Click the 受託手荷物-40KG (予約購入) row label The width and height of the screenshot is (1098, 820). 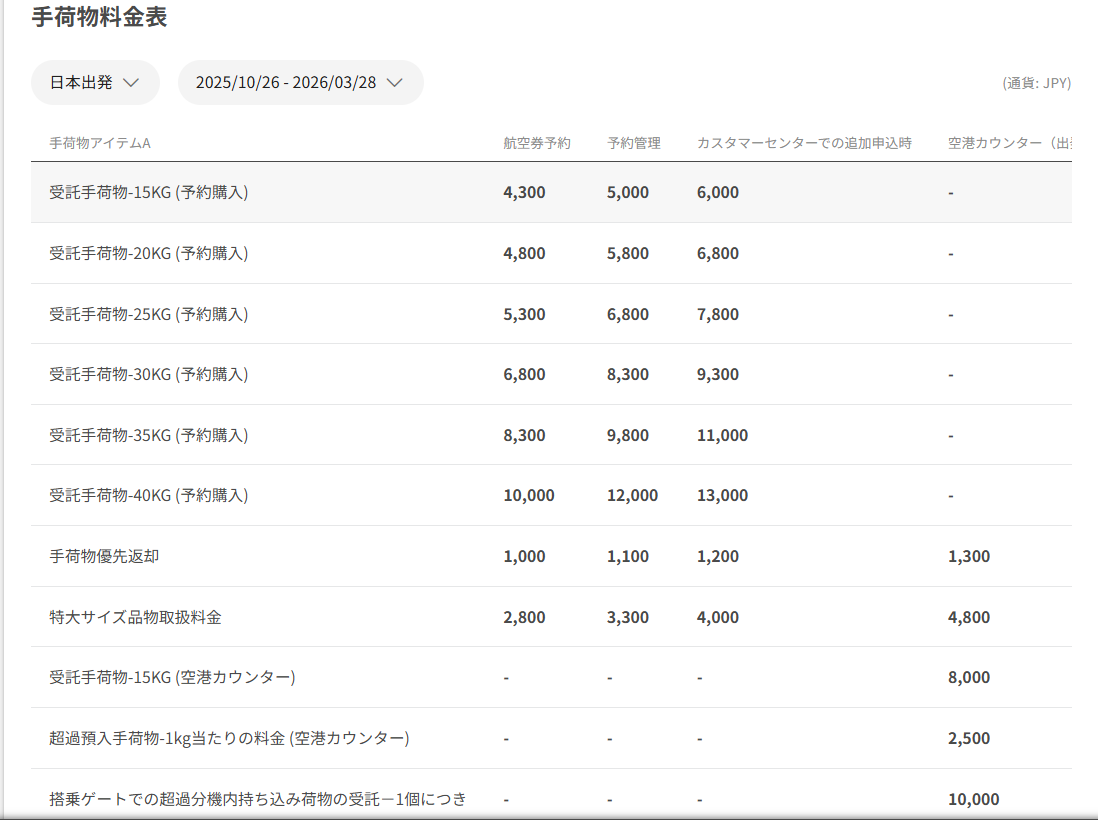149,495
